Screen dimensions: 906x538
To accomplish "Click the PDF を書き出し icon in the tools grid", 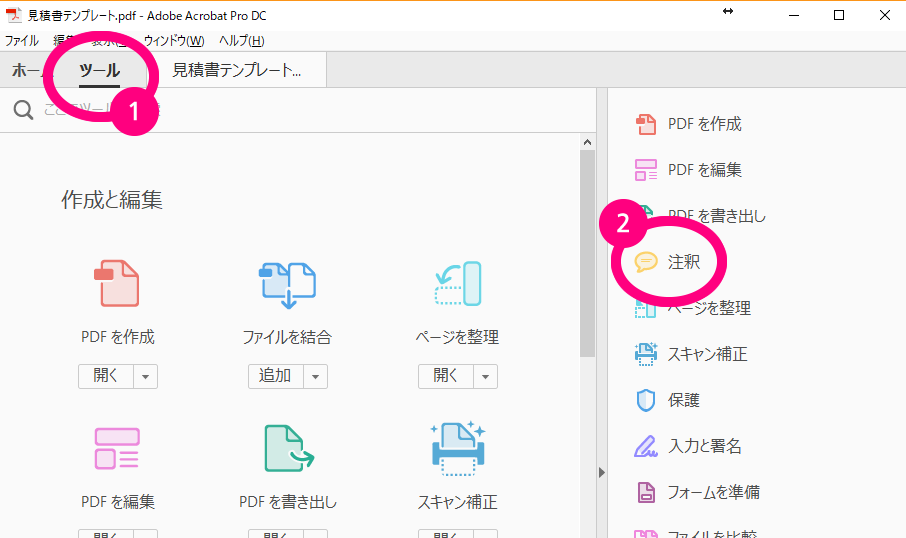I will coord(289,448).
